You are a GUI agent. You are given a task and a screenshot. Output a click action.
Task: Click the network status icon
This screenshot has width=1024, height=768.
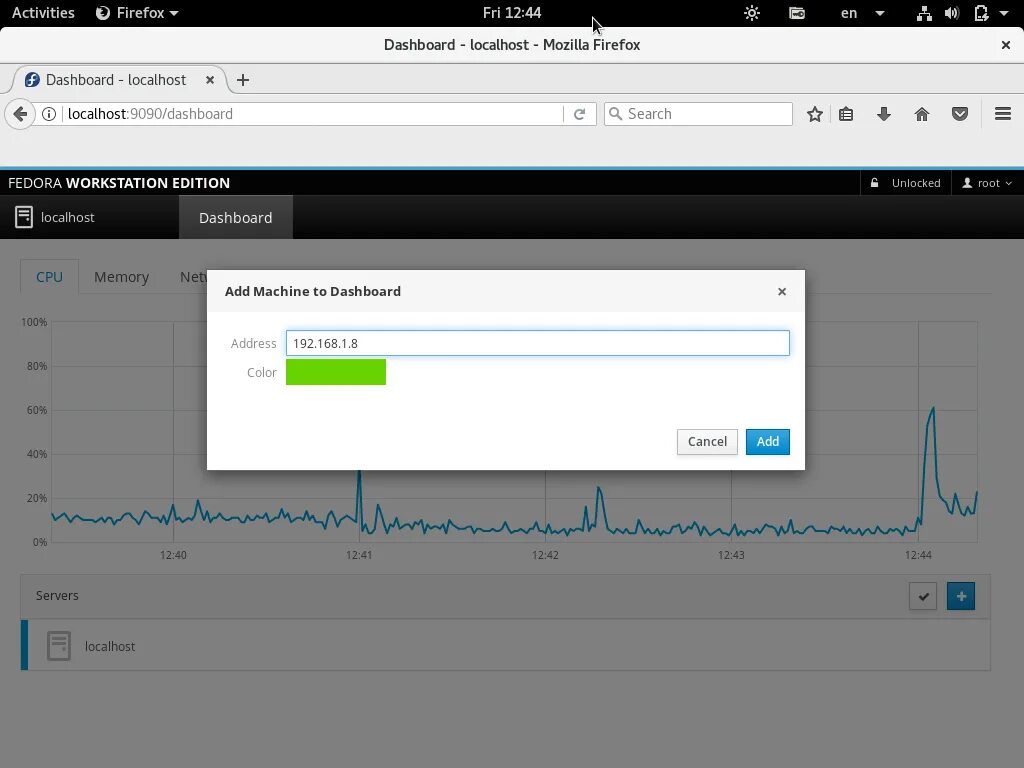coord(924,13)
